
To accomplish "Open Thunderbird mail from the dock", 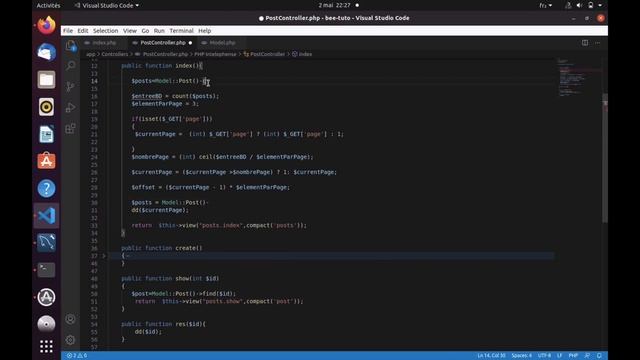I will tap(47, 52).
